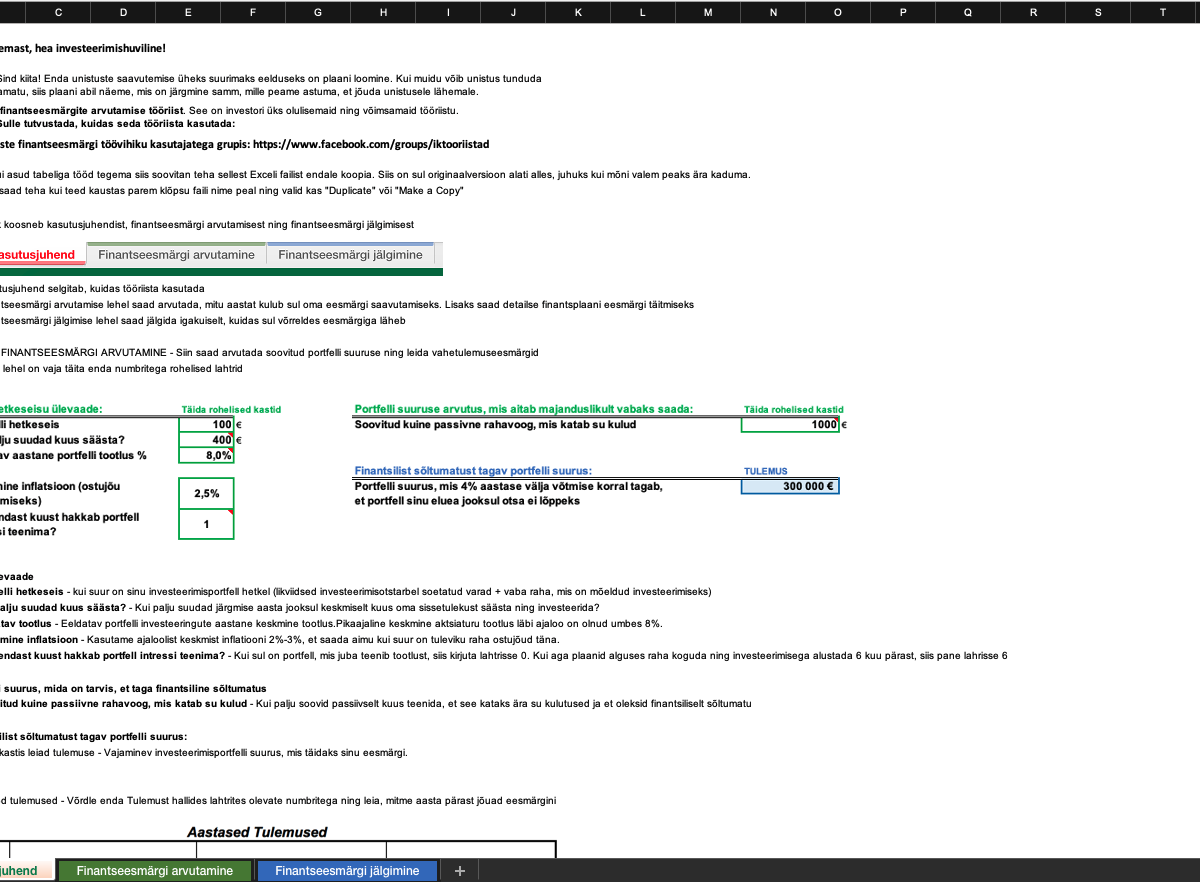Select the green cell containing value 1
Screen dimensions: 1200x882
pos(206,524)
